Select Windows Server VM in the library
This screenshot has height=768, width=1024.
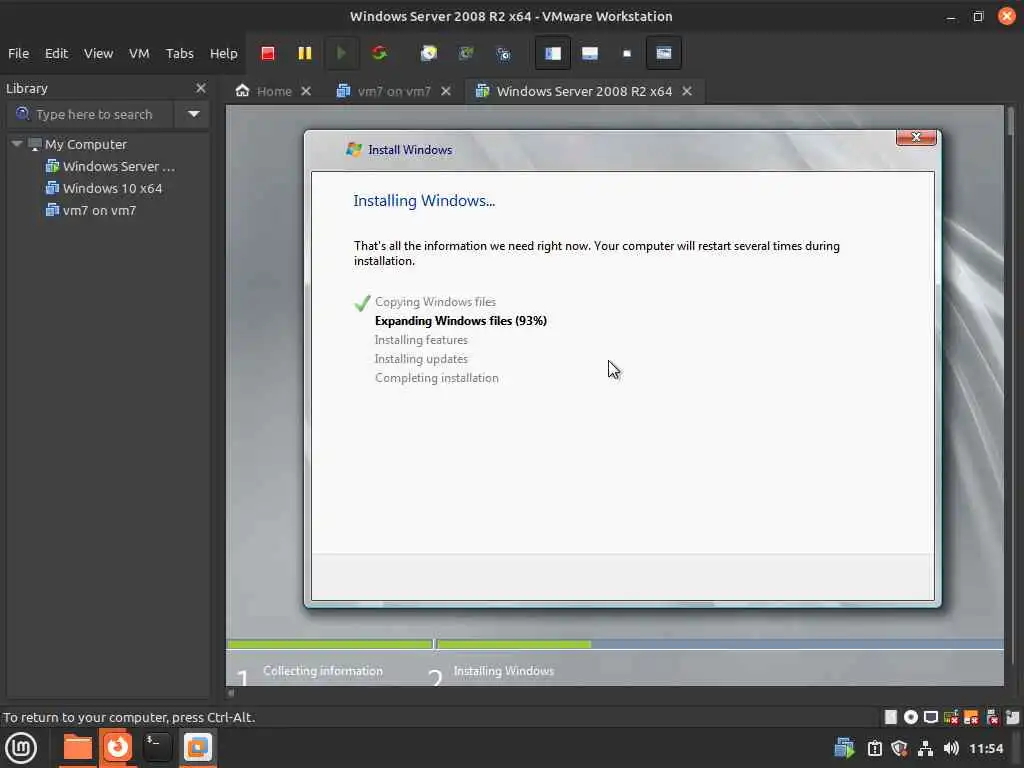(x=110, y=167)
